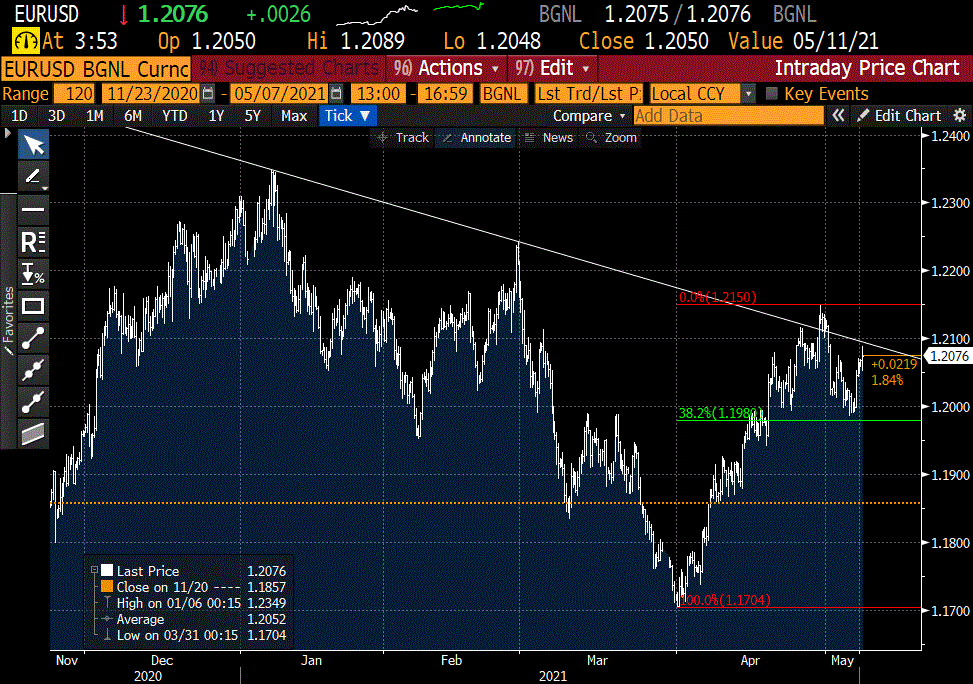Expand the Tick interval dropdown
The image size is (973, 684).
pos(347,115)
